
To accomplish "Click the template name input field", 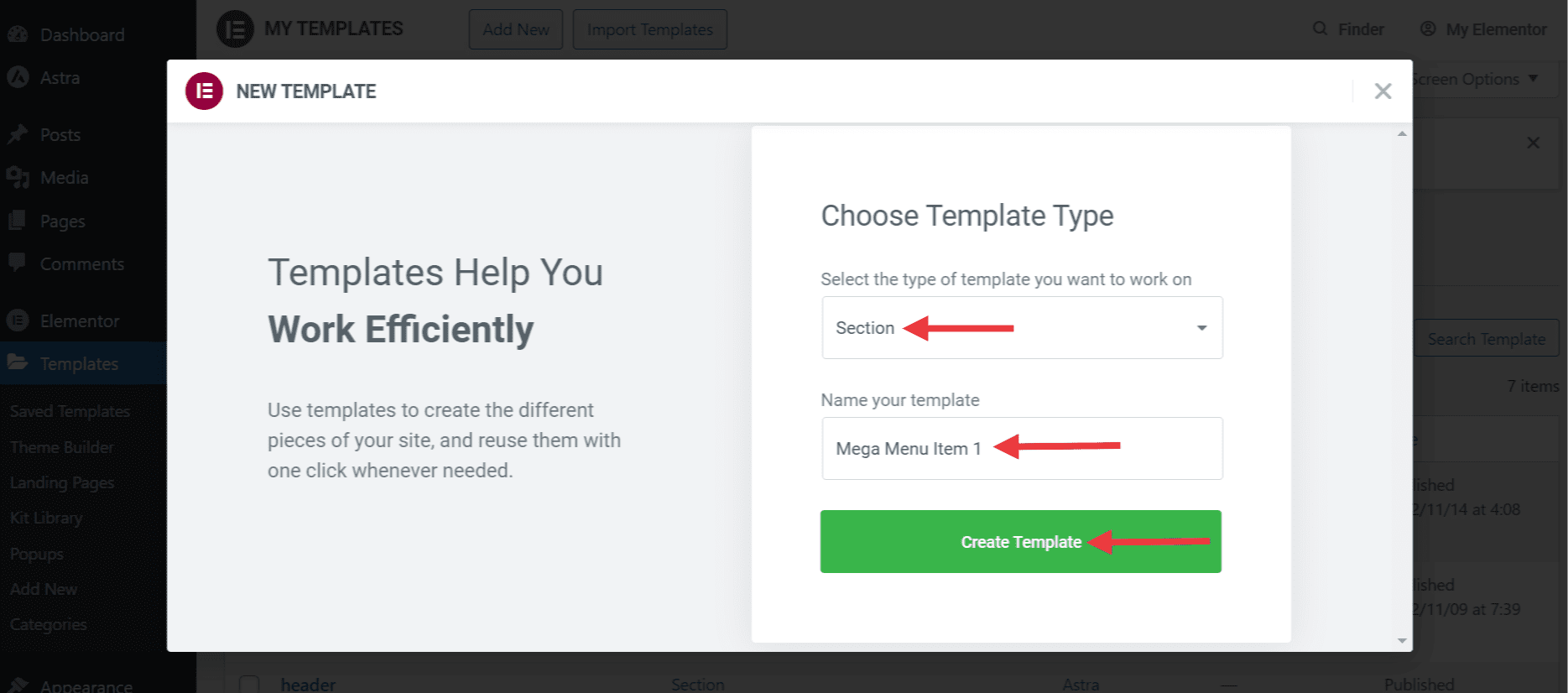I will tap(1022, 449).
